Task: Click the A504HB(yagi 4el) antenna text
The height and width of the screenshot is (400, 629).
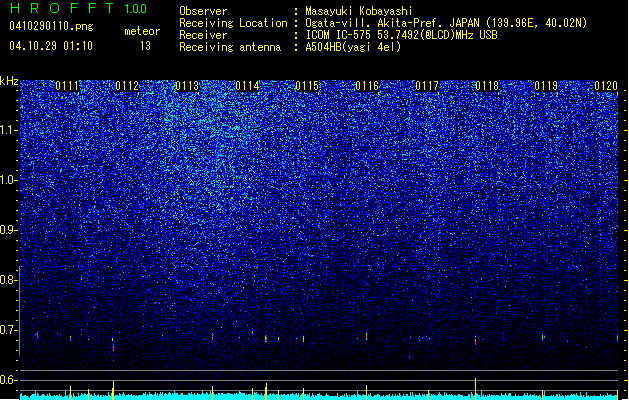Action: pos(353,47)
